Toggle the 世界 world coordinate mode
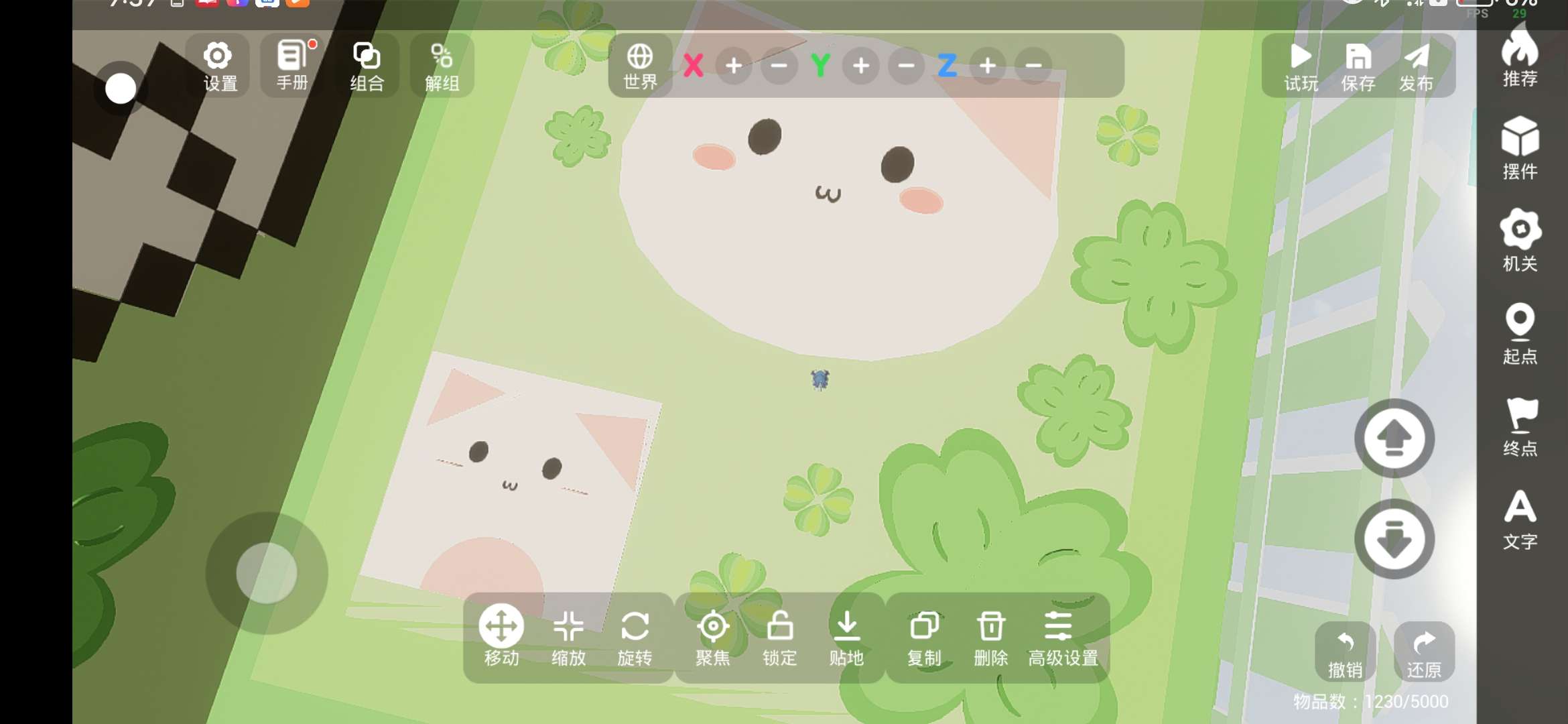This screenshot has height=724, width=1568. [640, 65]
